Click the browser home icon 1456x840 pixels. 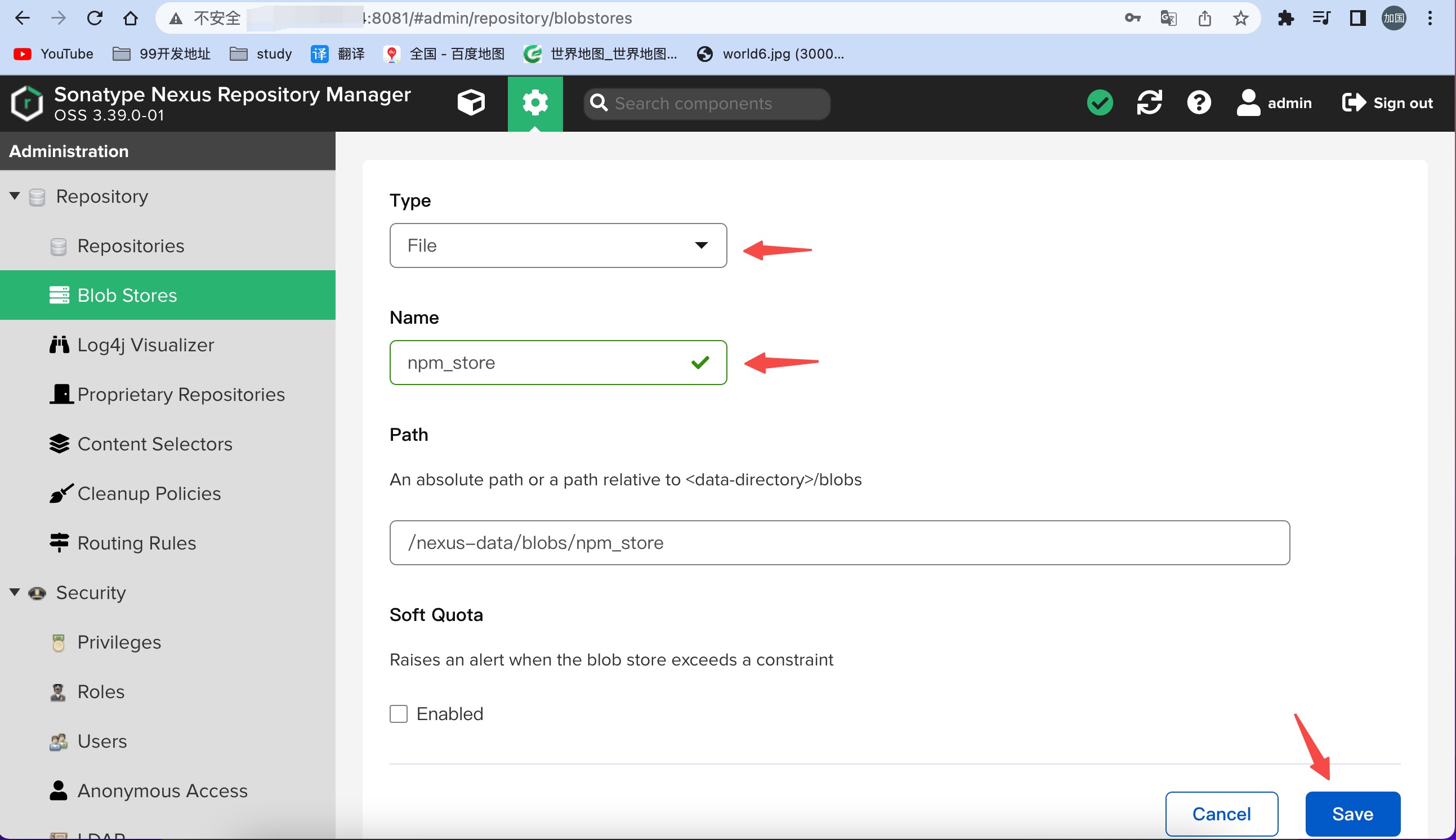click(x=131, y=18)
